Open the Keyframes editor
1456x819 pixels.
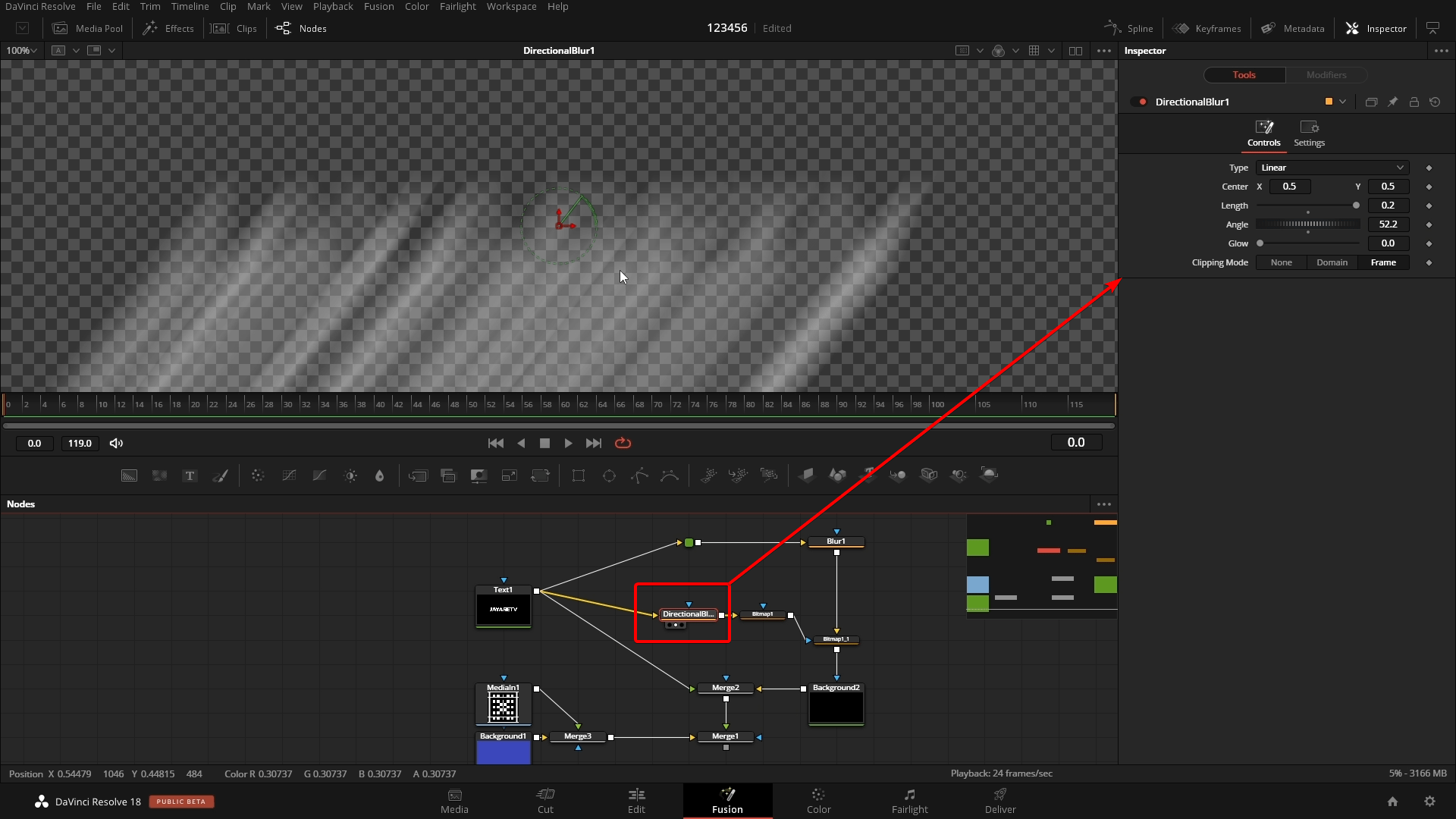(x=1207, y=28)
